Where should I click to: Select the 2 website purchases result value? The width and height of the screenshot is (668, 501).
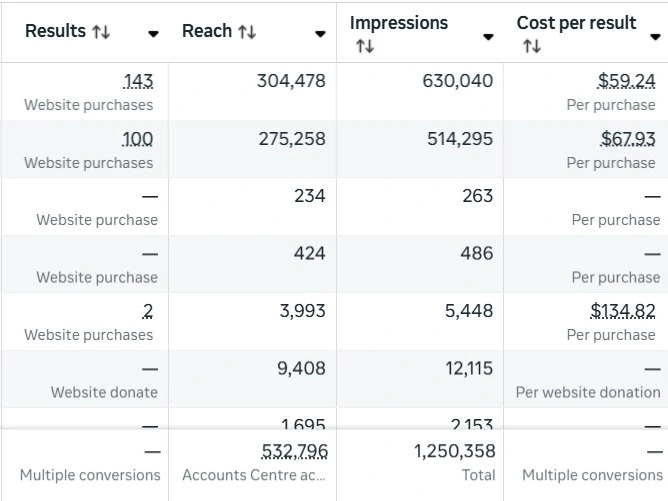(x=148, y=311)
